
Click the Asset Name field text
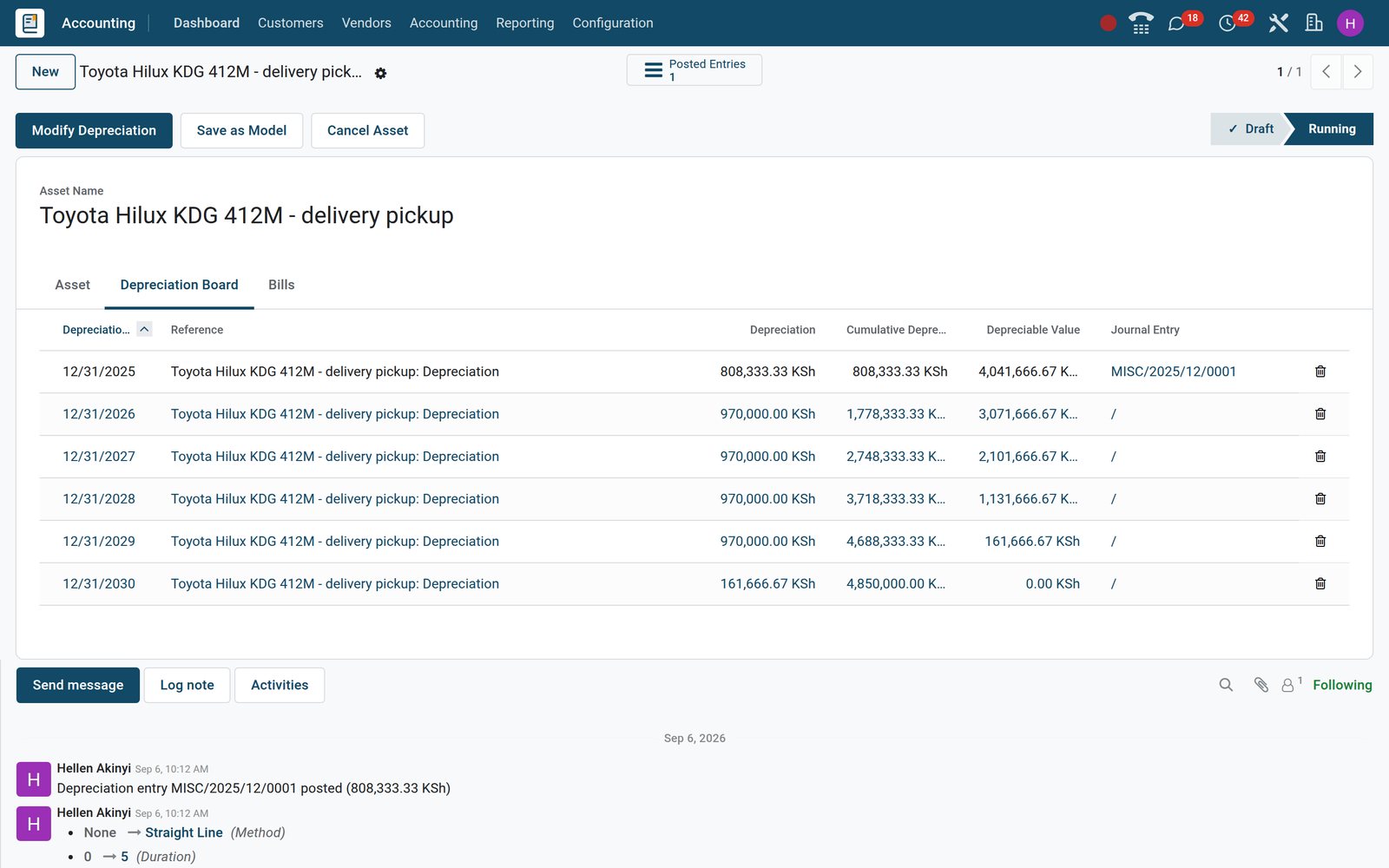[247, 215]
